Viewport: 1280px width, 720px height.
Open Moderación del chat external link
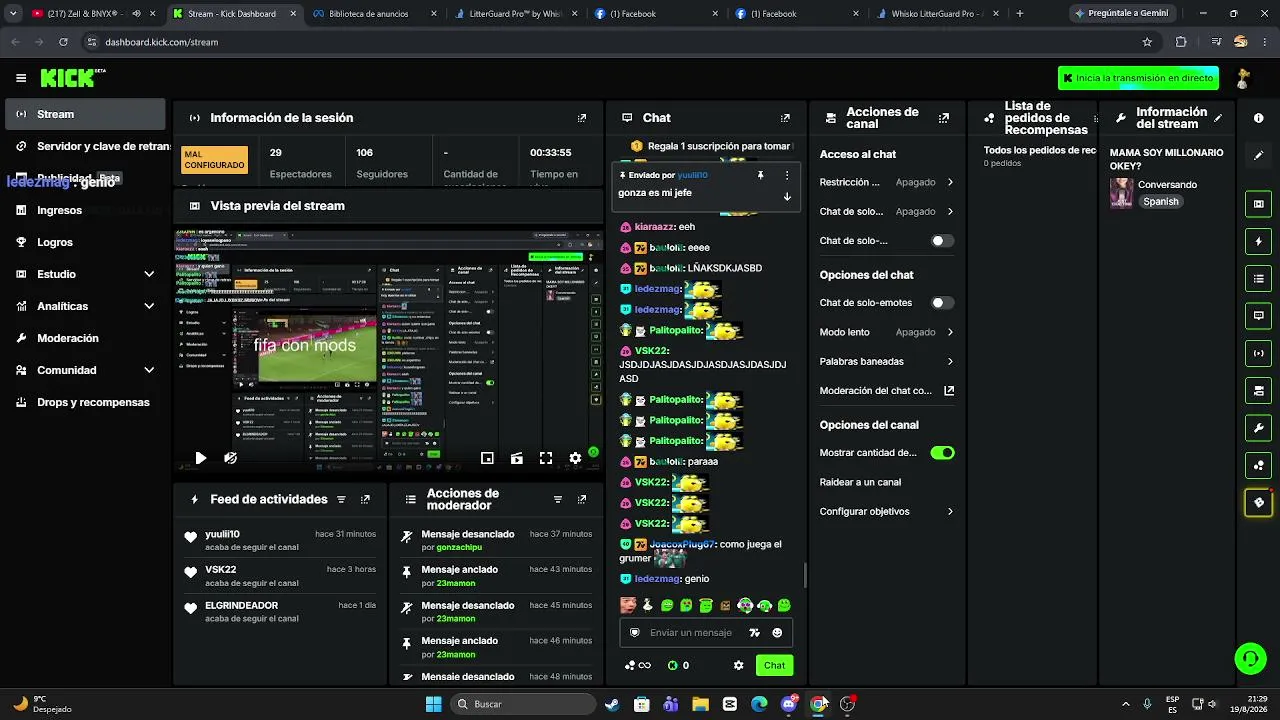(x=887, y=391)
